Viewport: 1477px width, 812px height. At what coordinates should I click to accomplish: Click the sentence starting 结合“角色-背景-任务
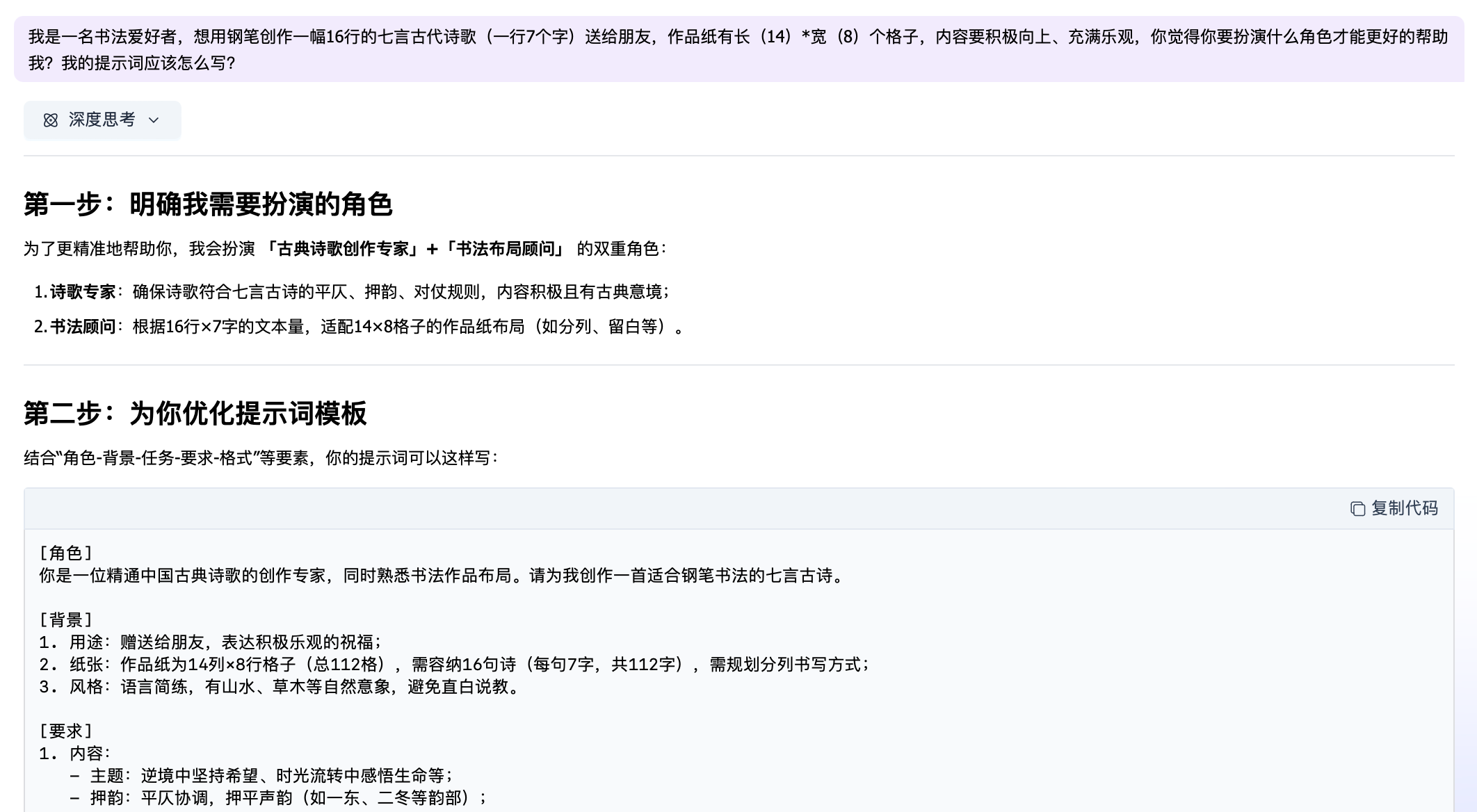tap(261, 458)
